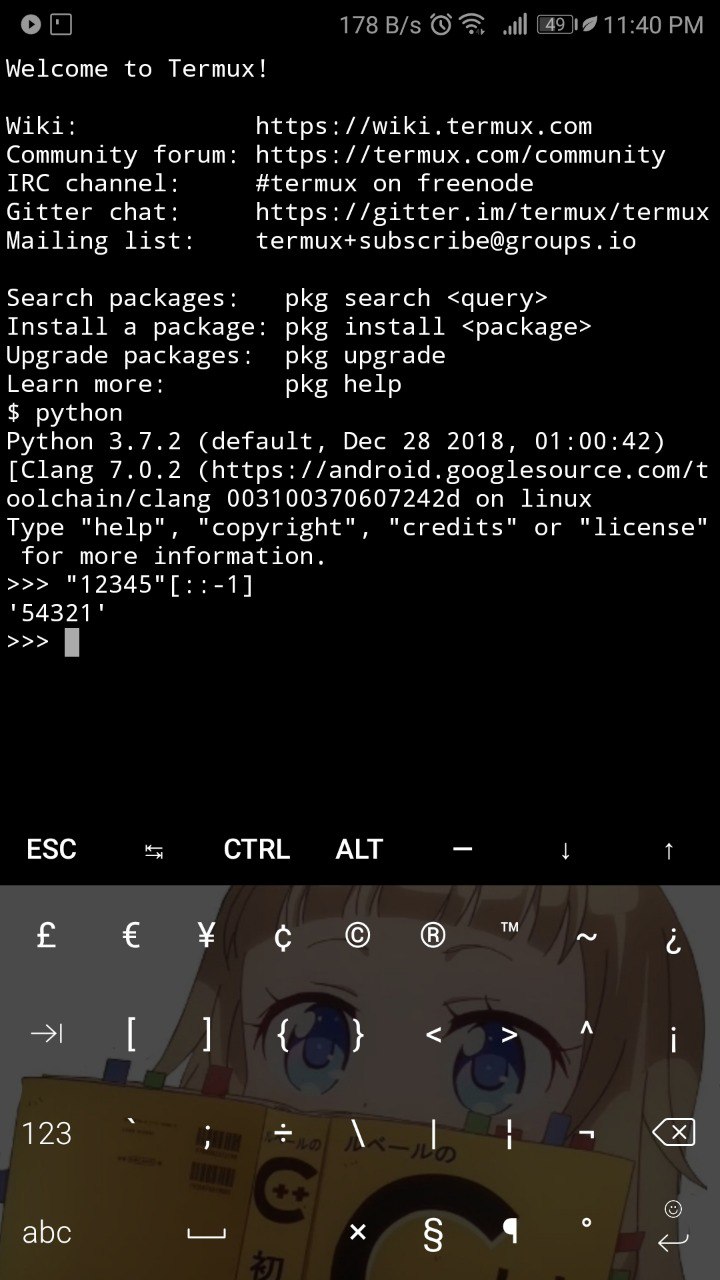The height and width of the screenshot is (1280, 720).
Task: Tap the backspace delete key
Action: tap(673, 1132)
